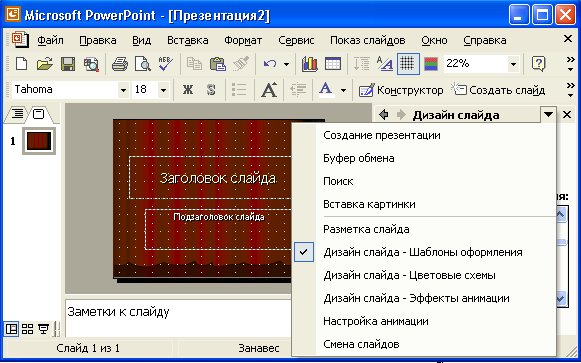Toggle the show grid button

pos(408,64)
